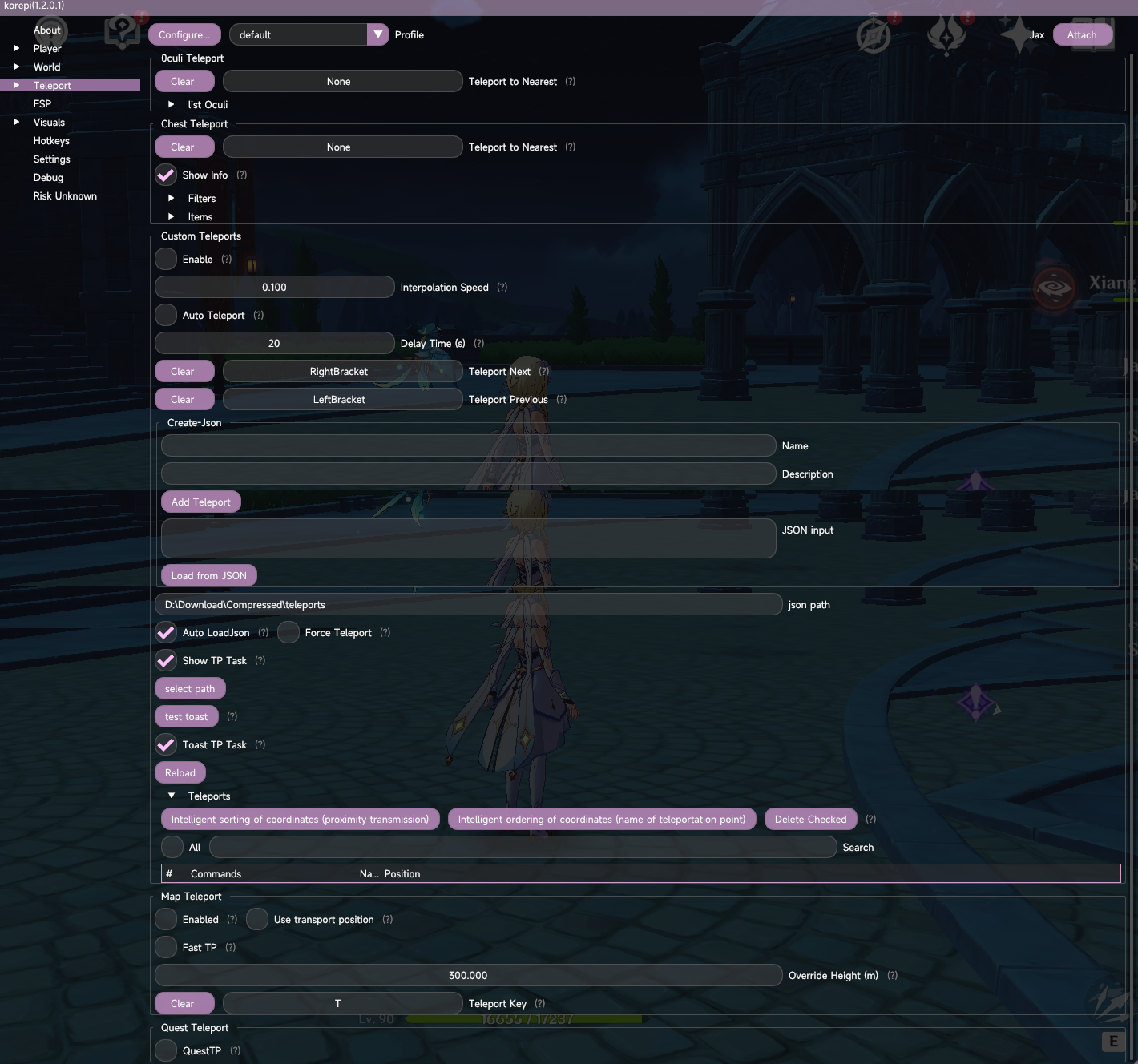This screenshot has width=1138, height=1064.
Task: Toggle Use transport position
Action: [x=257, y=919]
